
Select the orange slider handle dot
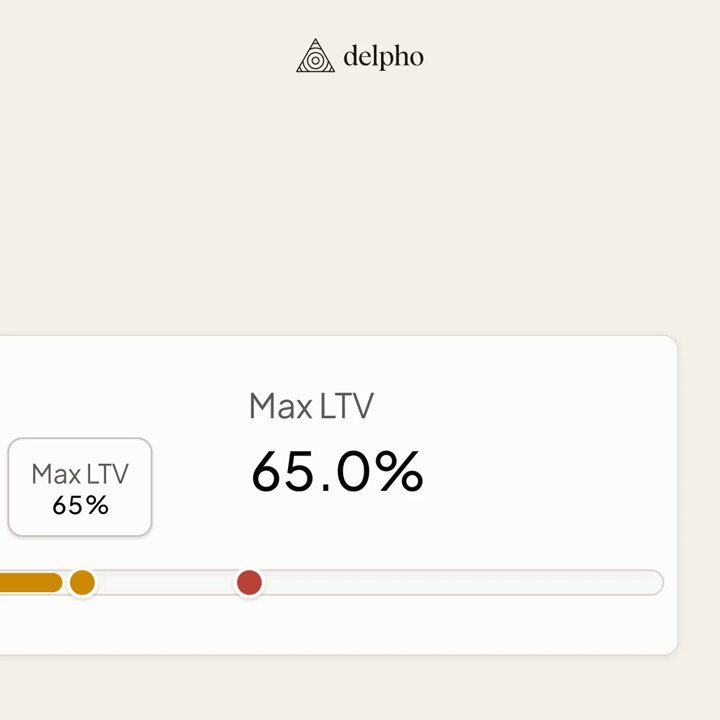pos(82,582)
